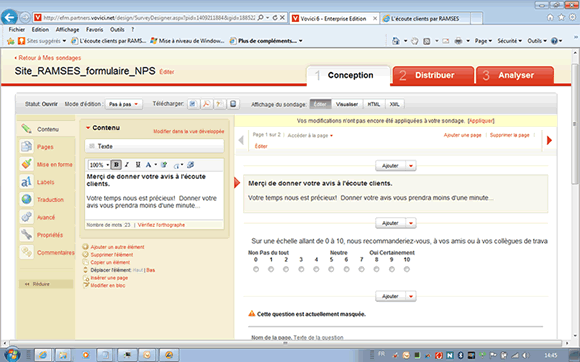Select the Labels sidebar icon
580x362 pixels.
pyautogui.click(x=26, y=182)
